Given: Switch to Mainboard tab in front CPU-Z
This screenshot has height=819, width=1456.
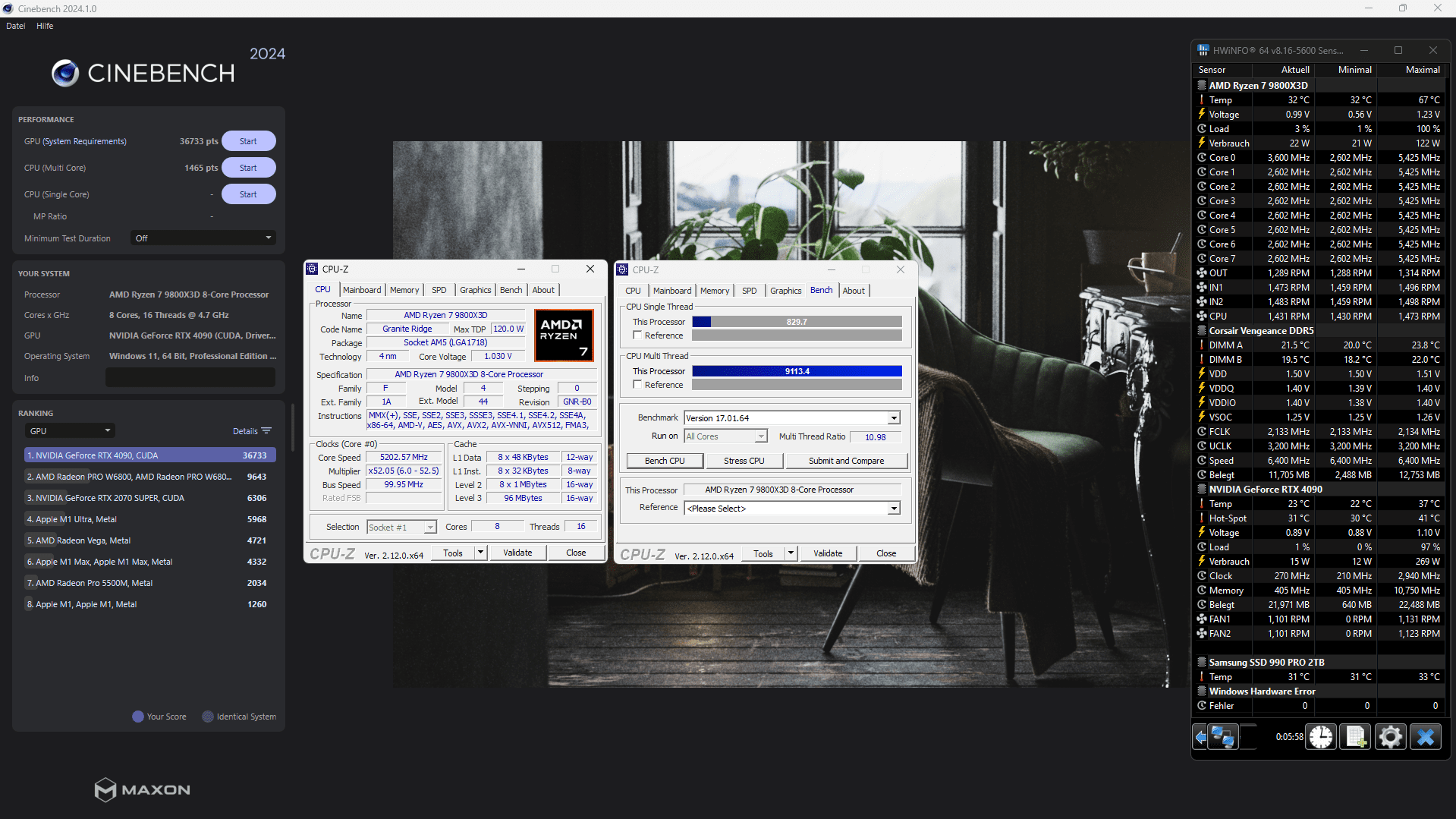Looking at the screenshot, I should point(362,290).
